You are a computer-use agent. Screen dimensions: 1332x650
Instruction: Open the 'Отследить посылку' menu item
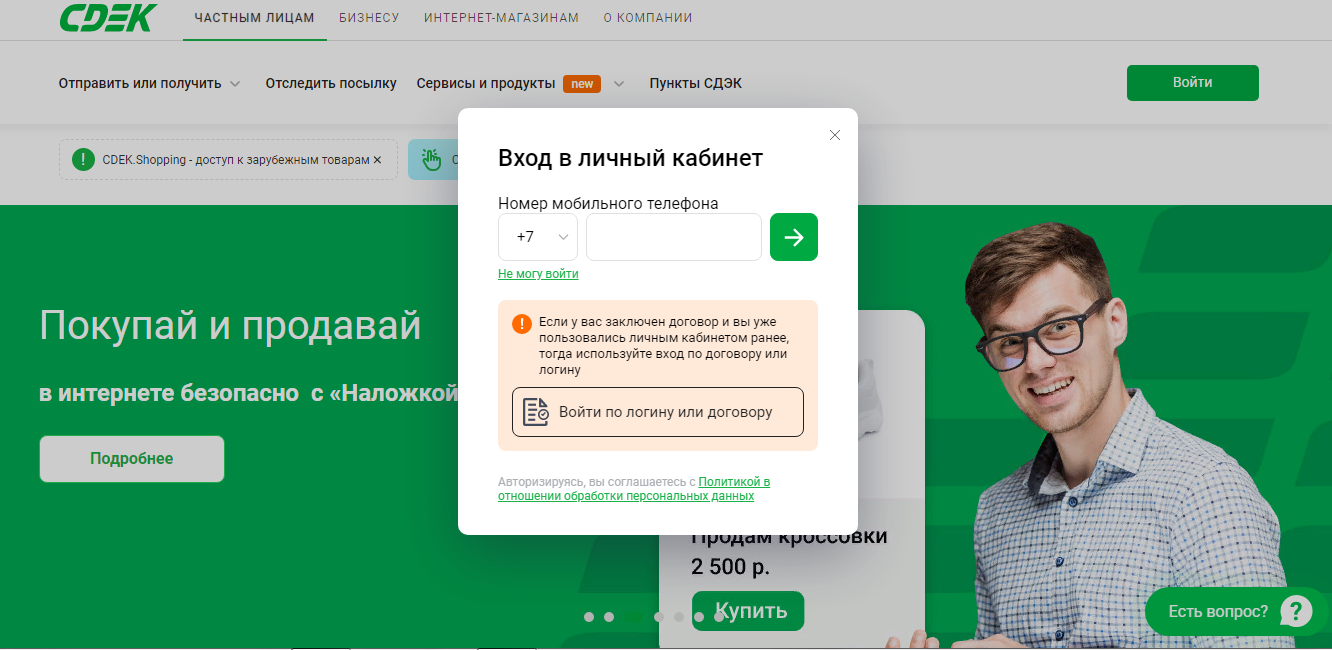click(x=331, y=84)
